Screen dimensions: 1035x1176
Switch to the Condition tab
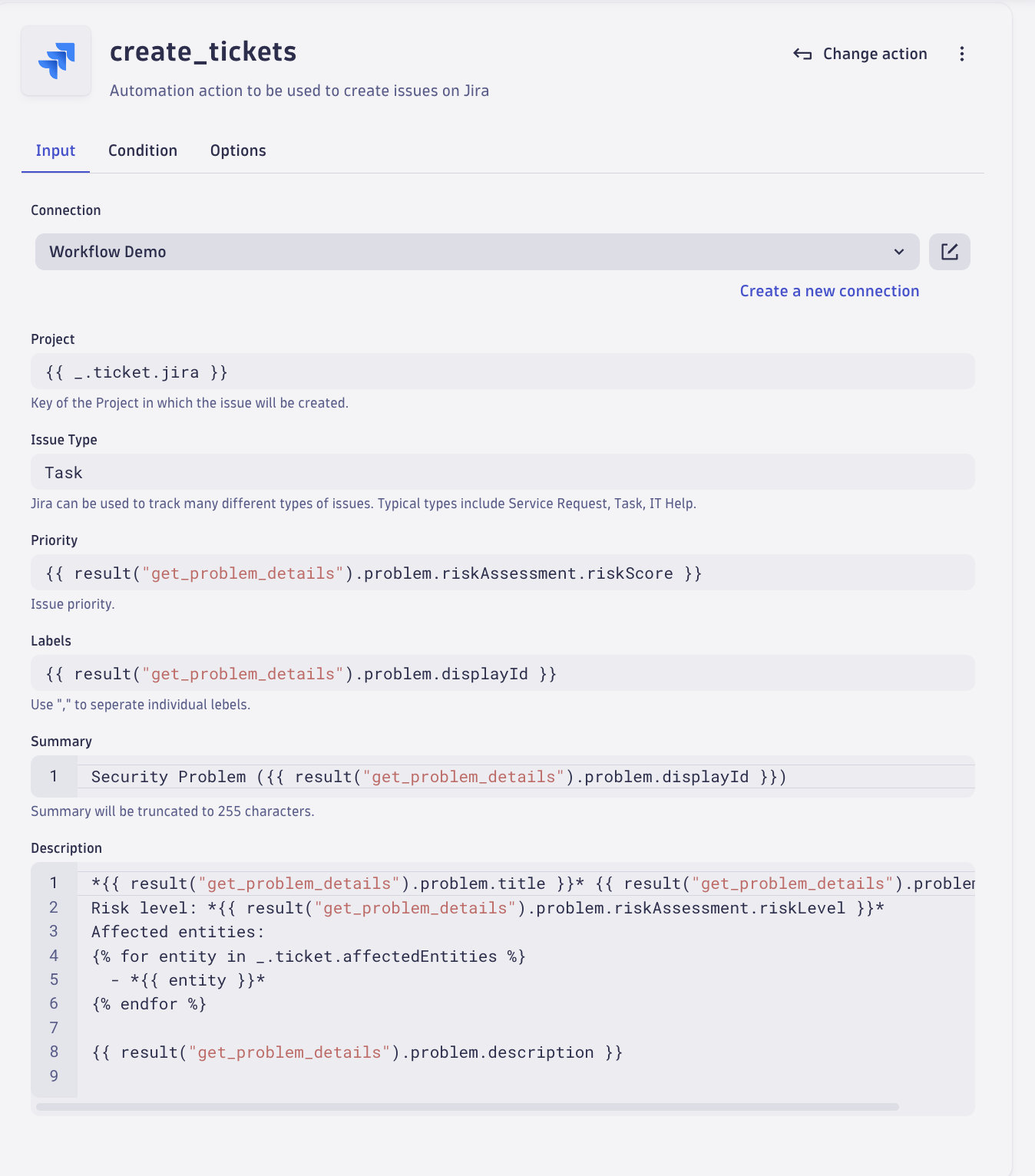143,150
